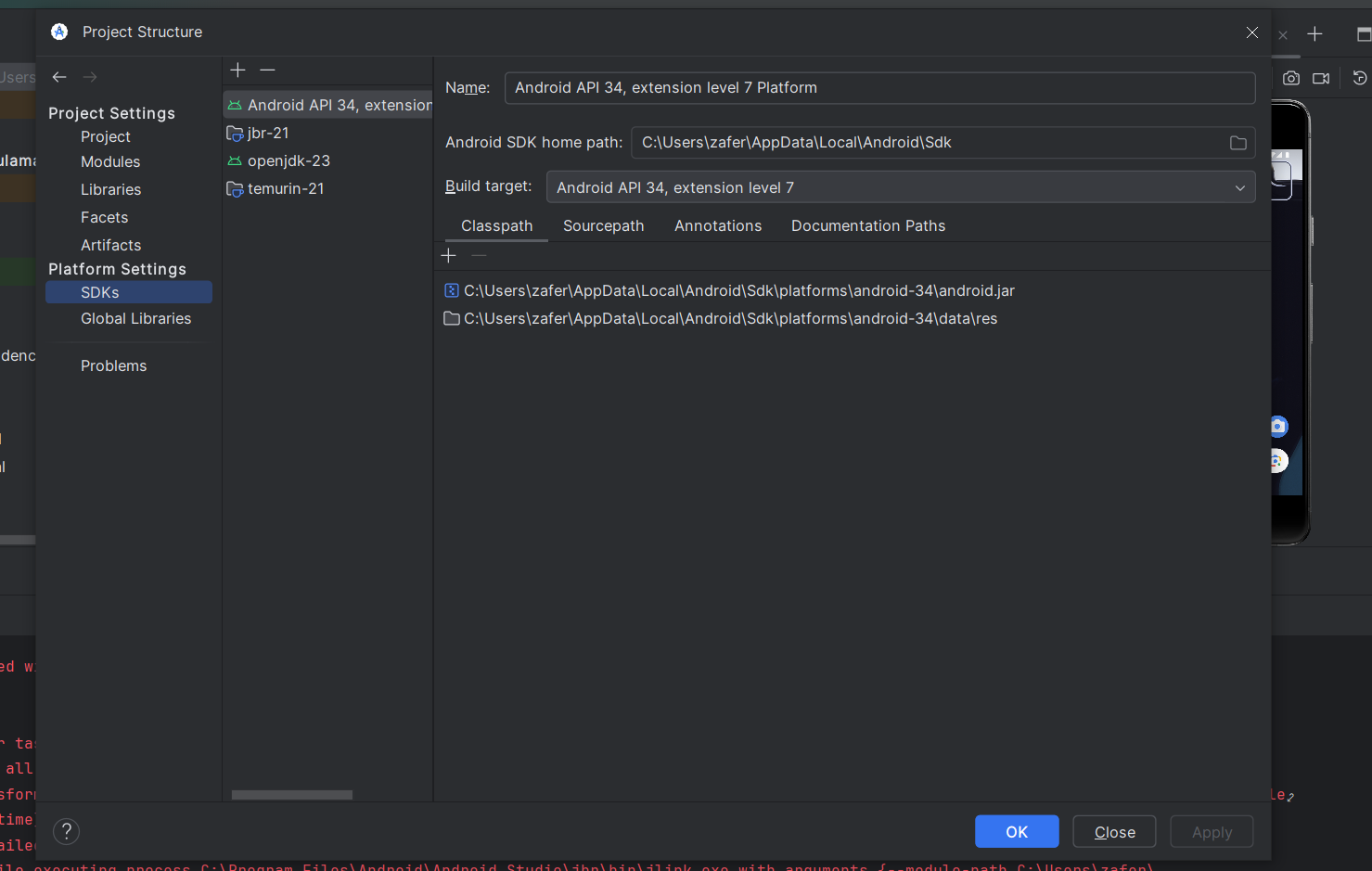Select the data\res classpath entry
The height and width of the screenshot is (871, 1372).
721,318
